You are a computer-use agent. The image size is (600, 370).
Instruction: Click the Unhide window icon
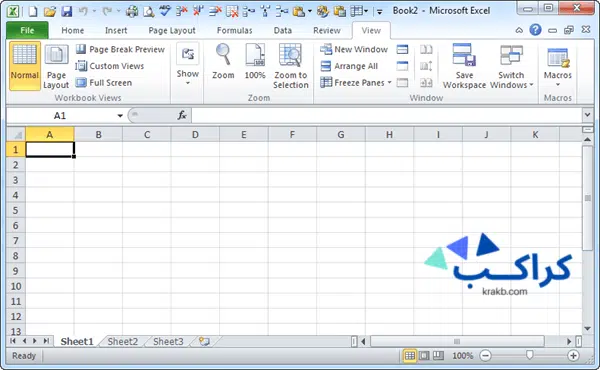pos(402,82)
